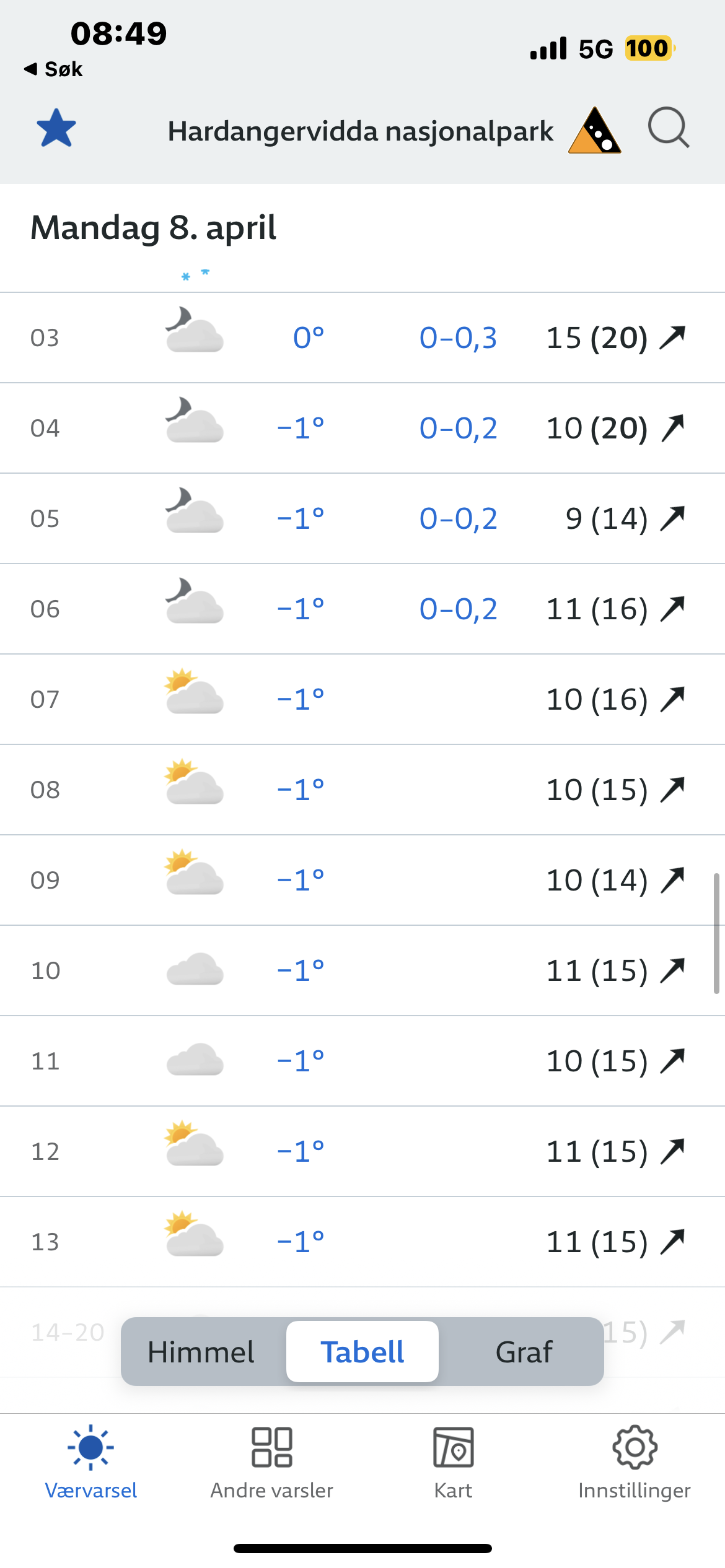Select the Tabell view segment
The height and width of the screenshot is (1568, 725).
(362, 1352)
